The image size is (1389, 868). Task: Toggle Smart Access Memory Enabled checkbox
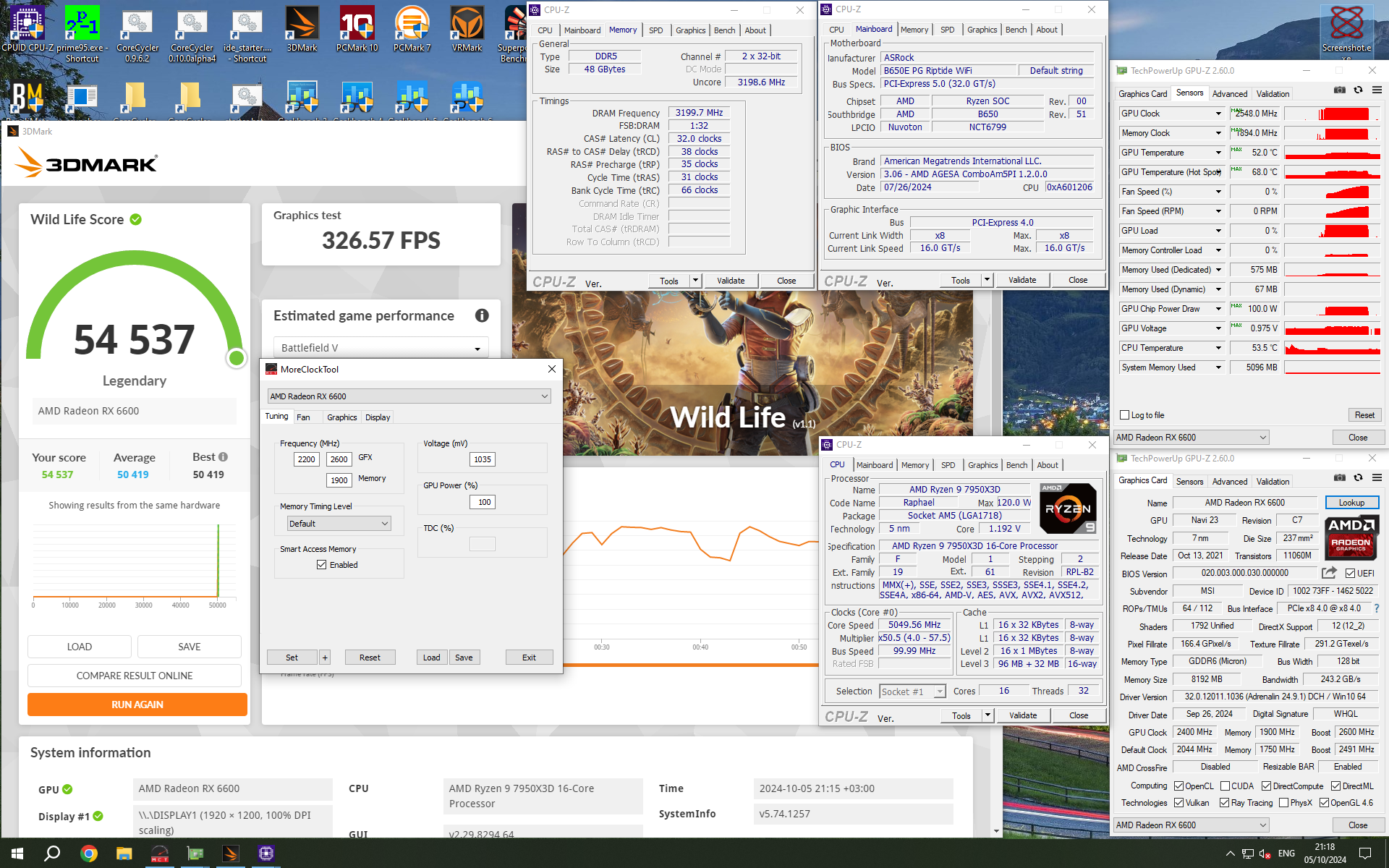(x=321, y=565)
